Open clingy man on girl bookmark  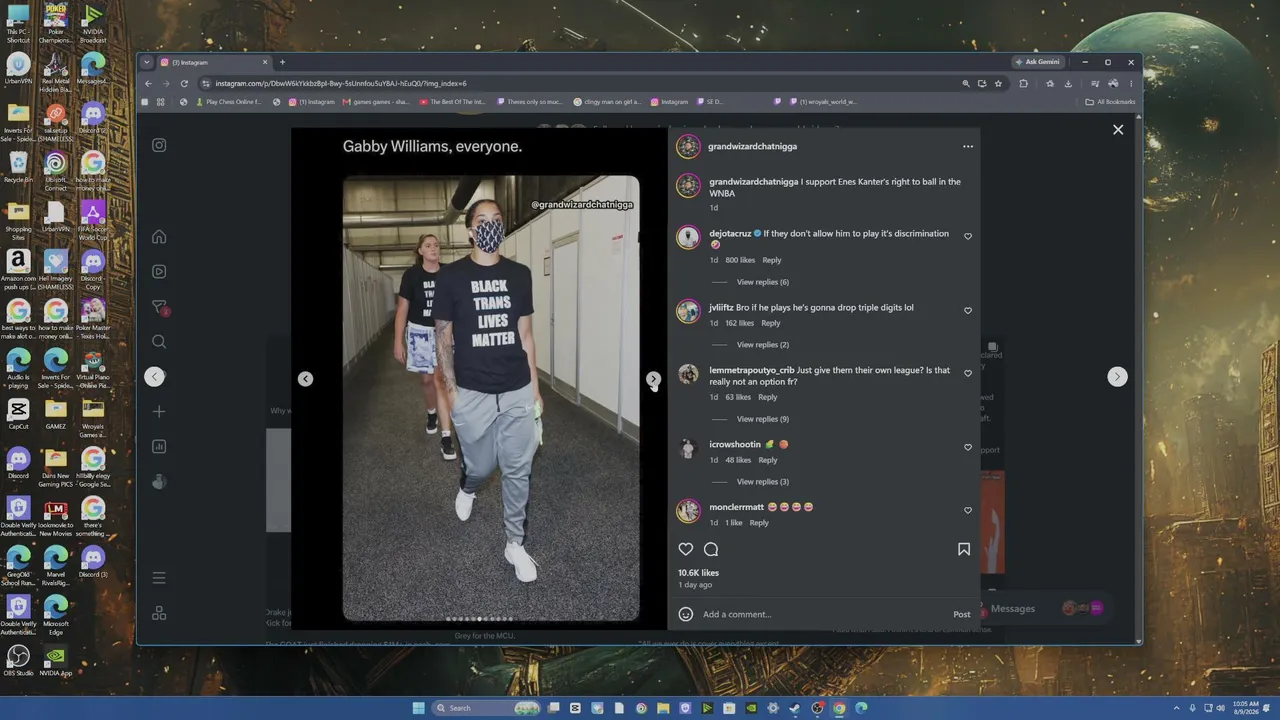(x=607, y=101)
